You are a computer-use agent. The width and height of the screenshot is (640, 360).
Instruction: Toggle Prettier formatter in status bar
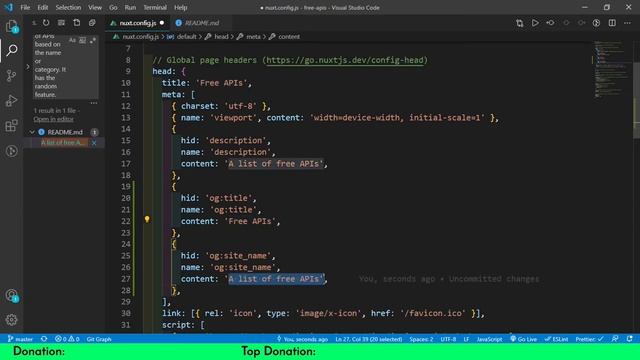tap(589, 339)
